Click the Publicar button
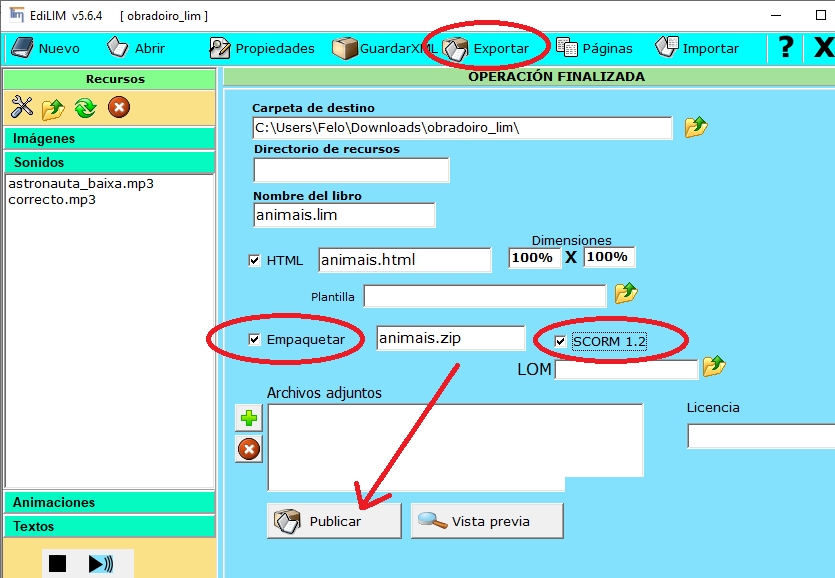The width and height of the screenshot is (835, 578). coord(334,521)
